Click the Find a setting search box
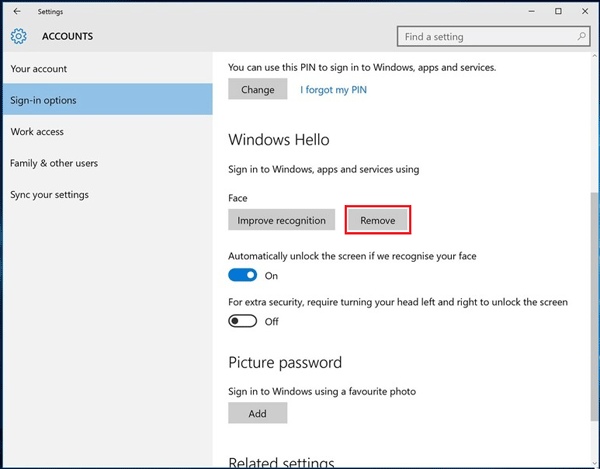Image resolution: width=600 pixels, height=469 pixels. pyautogui.click(x=493, y=36)
